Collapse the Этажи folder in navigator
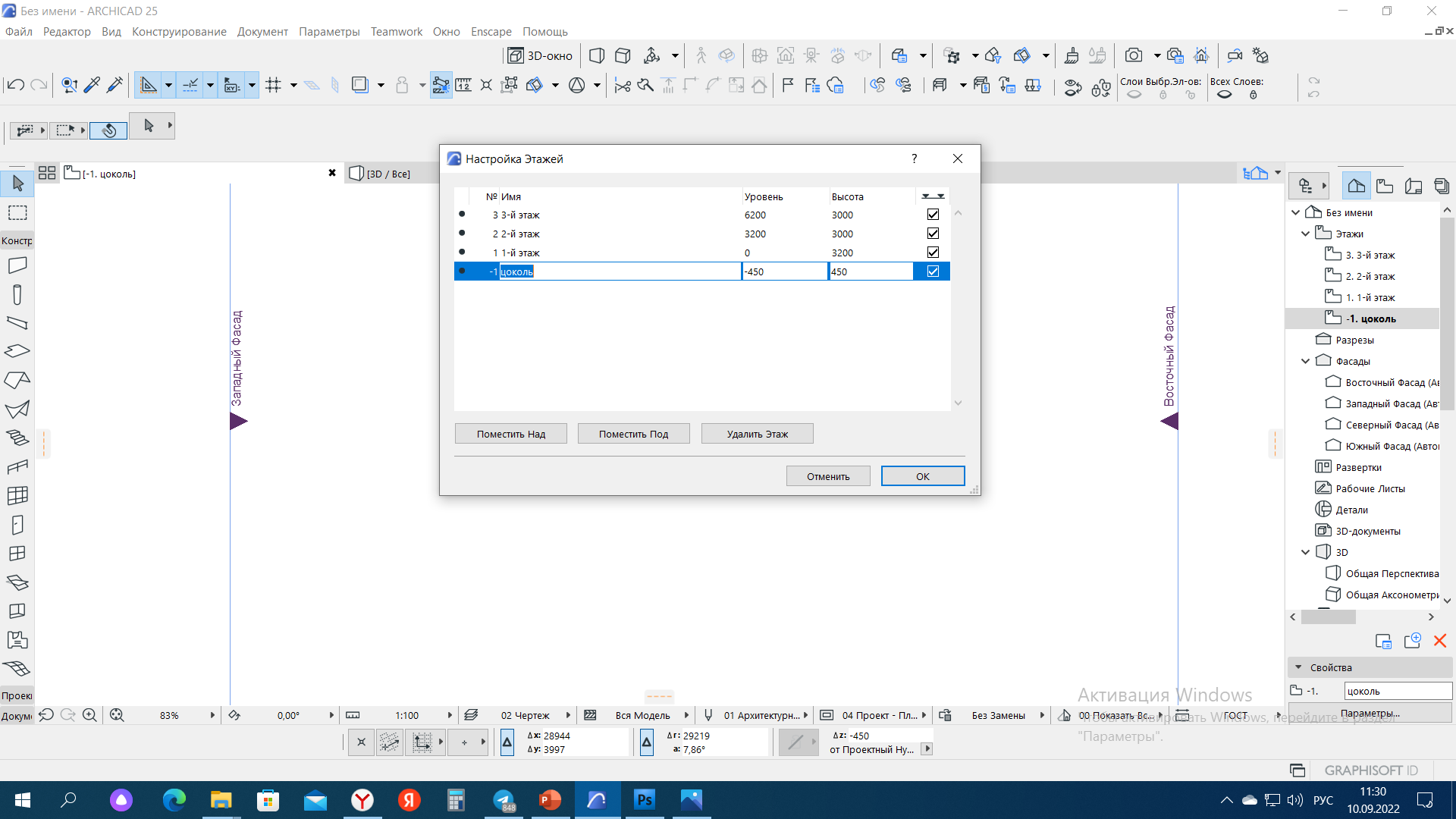This screenshot has width=1456, height=819. 1305,234
